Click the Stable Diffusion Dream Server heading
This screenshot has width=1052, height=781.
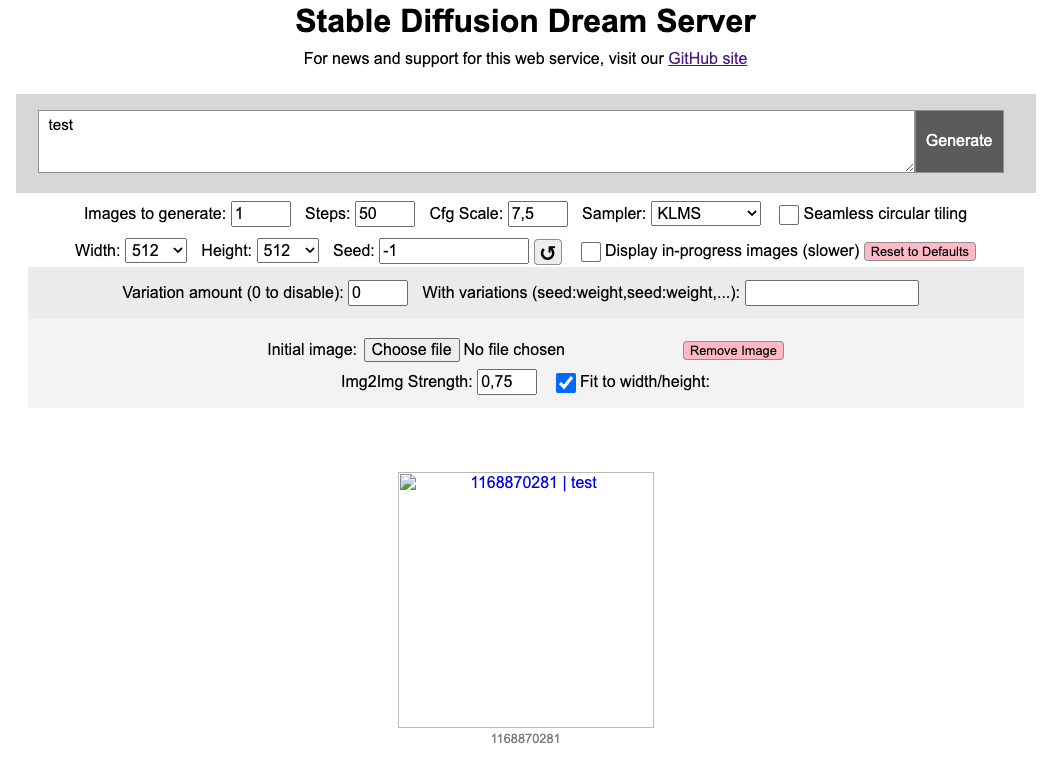[525, 21]
